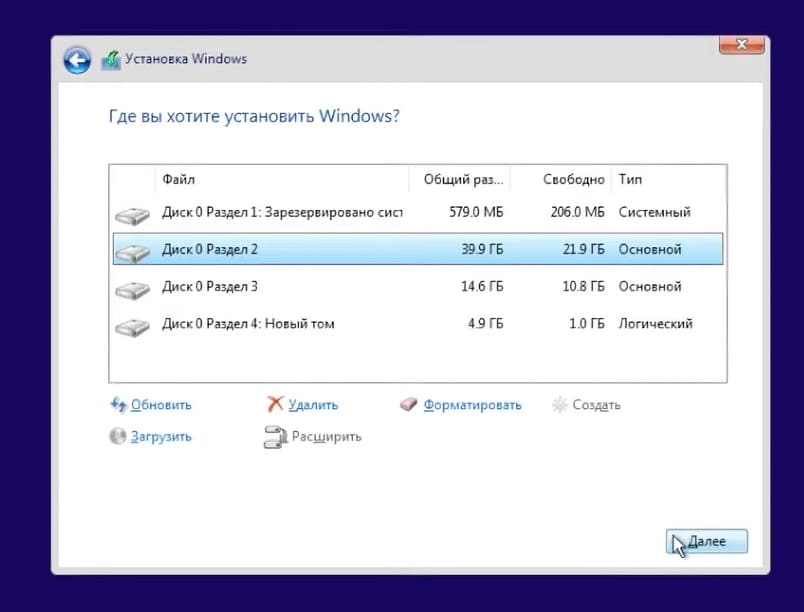Click Основной type in Раздел 3 row
The width and height of the screenshot is (804, 612).
[x=650, y=287]
